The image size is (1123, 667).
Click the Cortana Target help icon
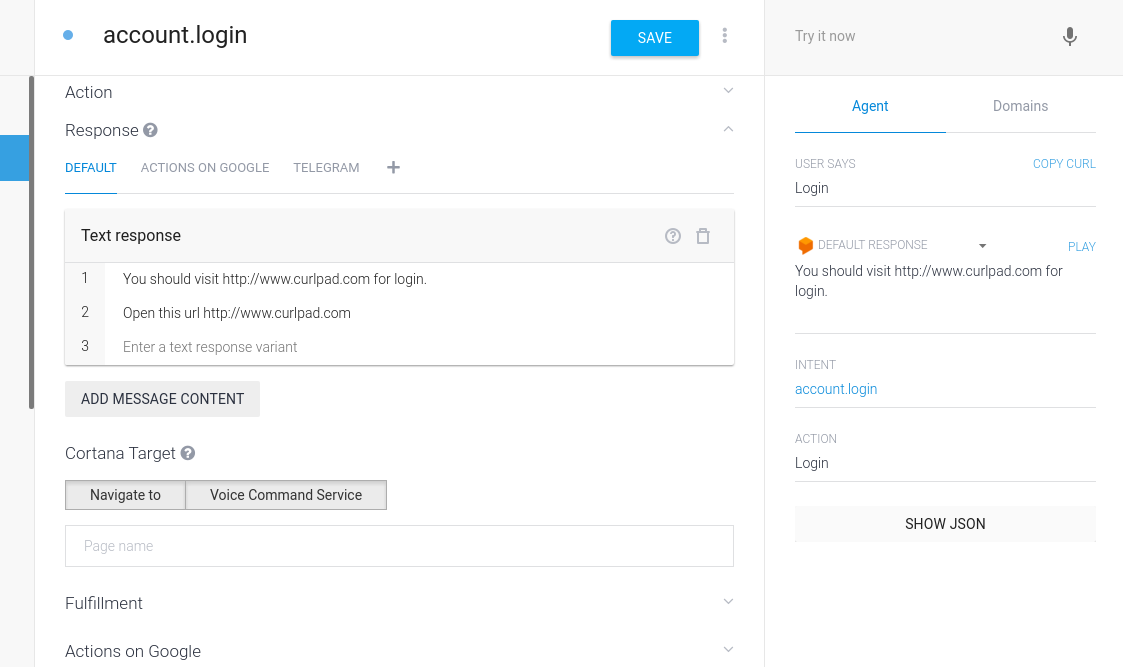187,453
